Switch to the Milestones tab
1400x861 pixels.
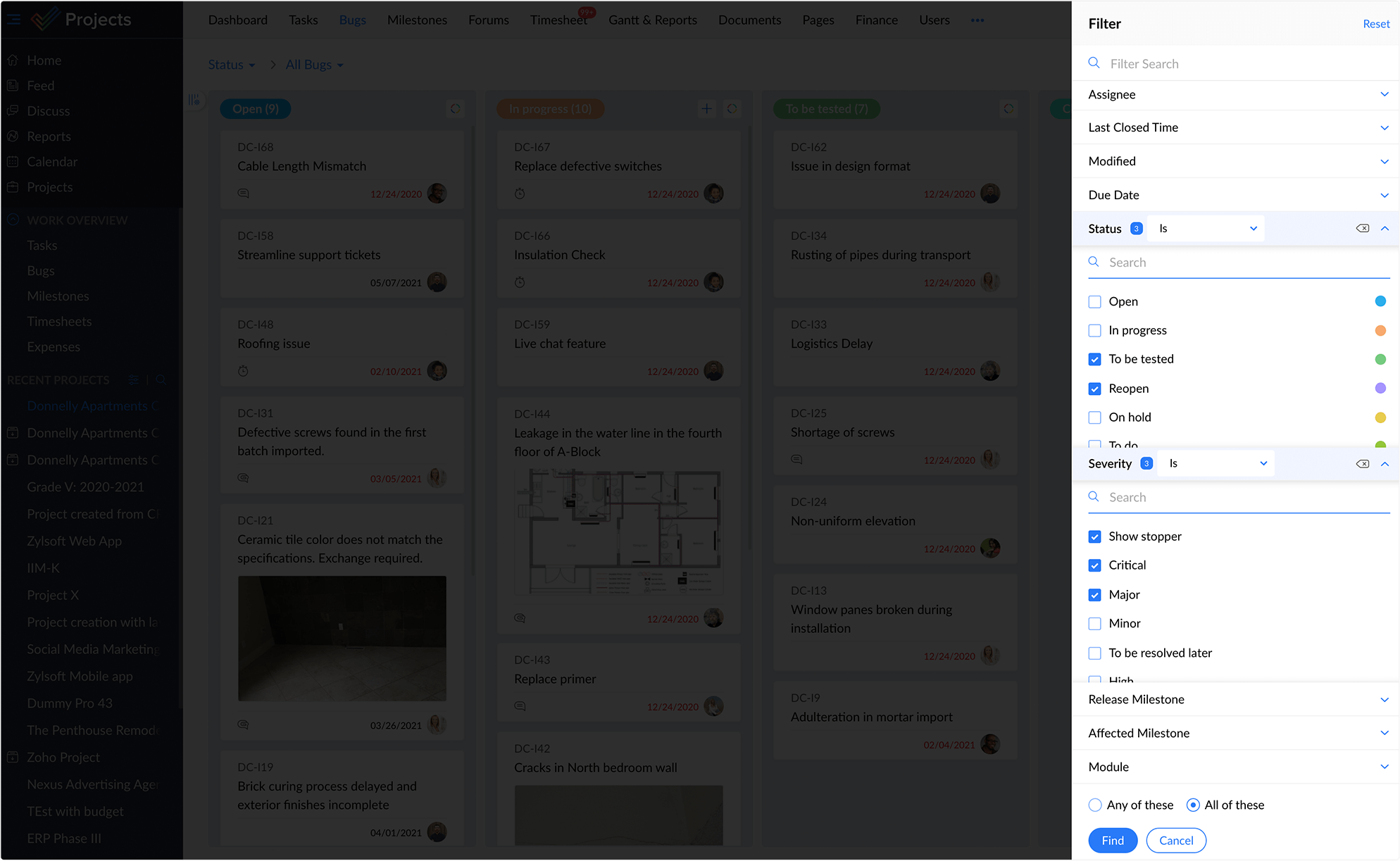point(417,20)
